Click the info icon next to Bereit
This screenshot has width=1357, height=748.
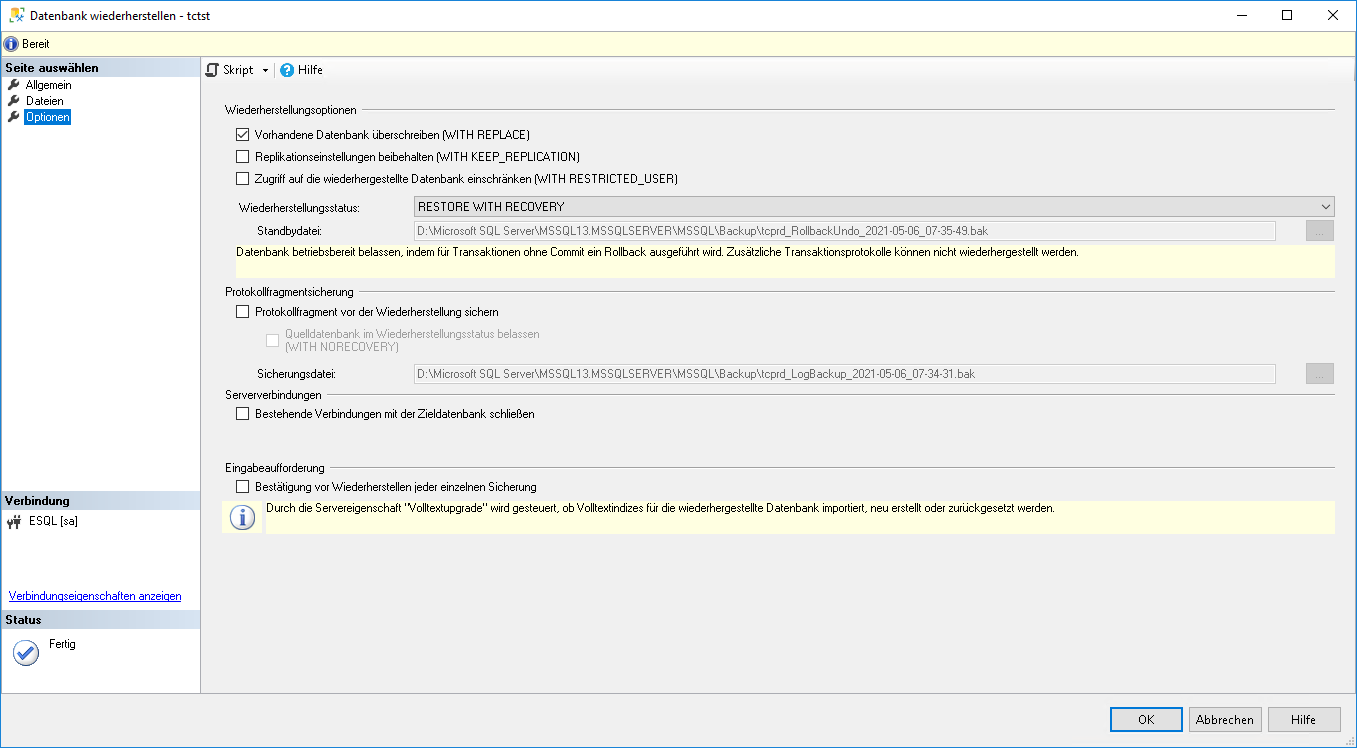coord(11,44)
